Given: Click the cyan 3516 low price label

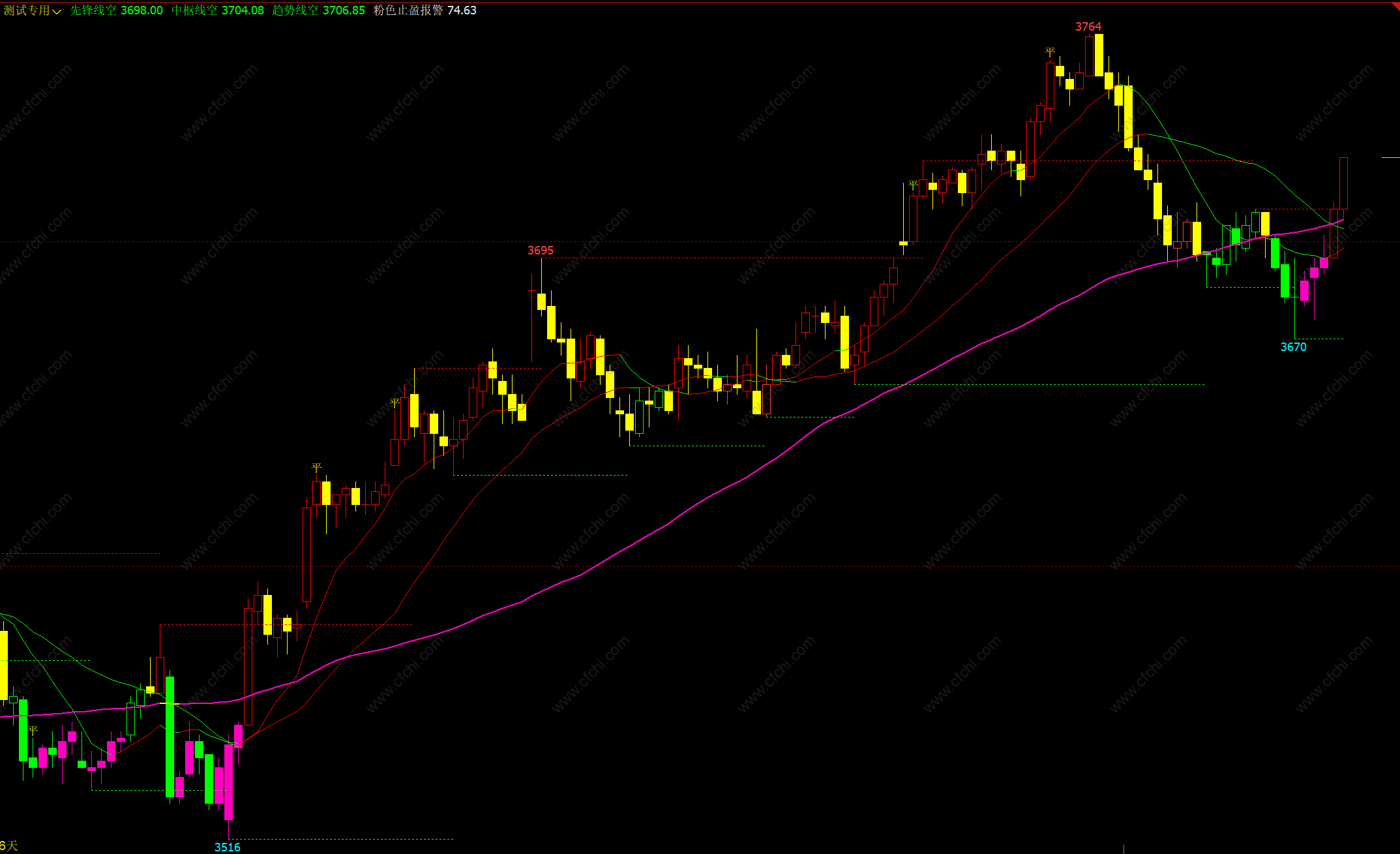Looking at the screenshot, I should pyautogui.click(x=227, y=847).
